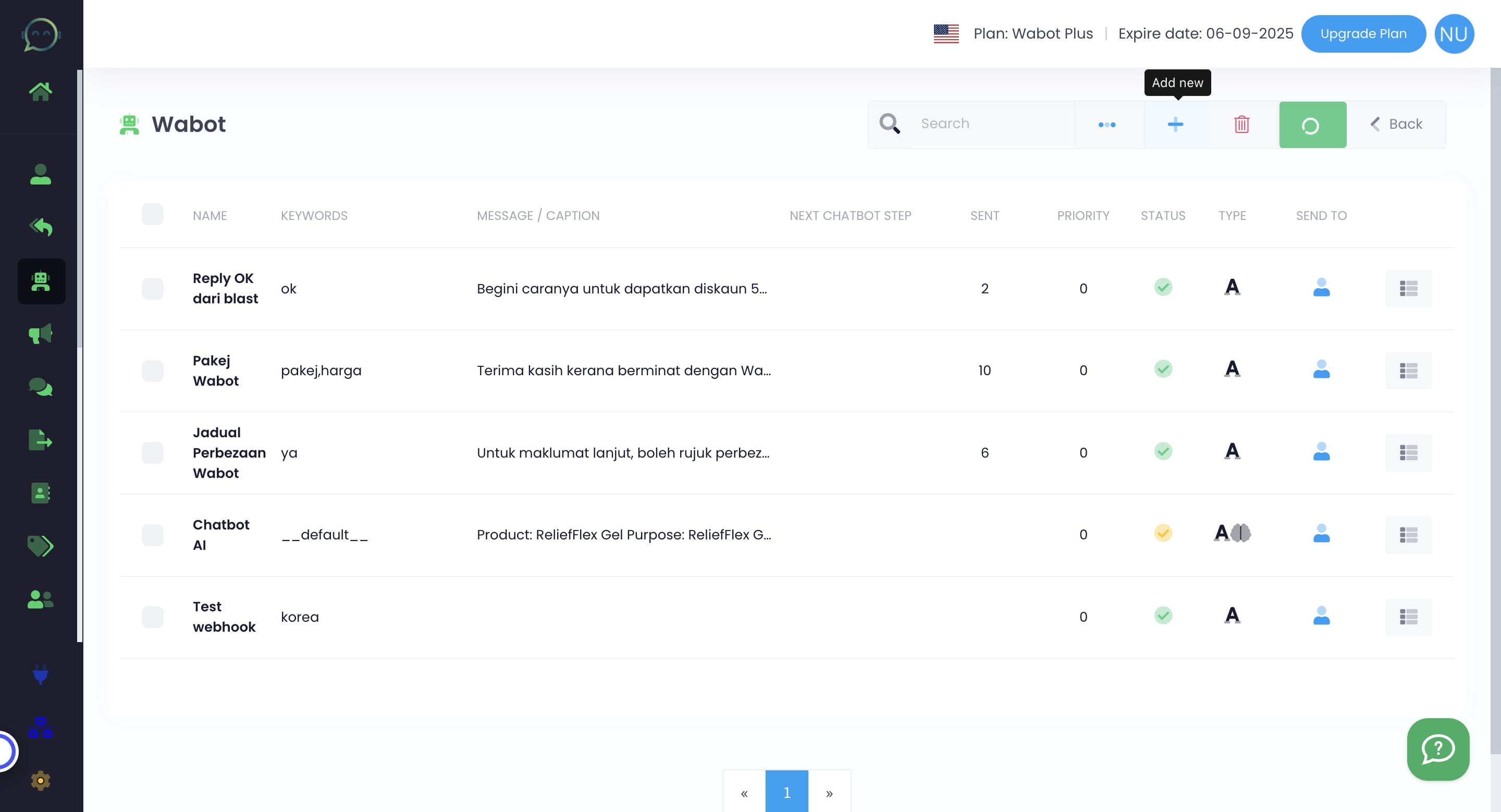Click the search magnifier icon
Viewport: 1501px width, 812px height.
tap(890, 124)
